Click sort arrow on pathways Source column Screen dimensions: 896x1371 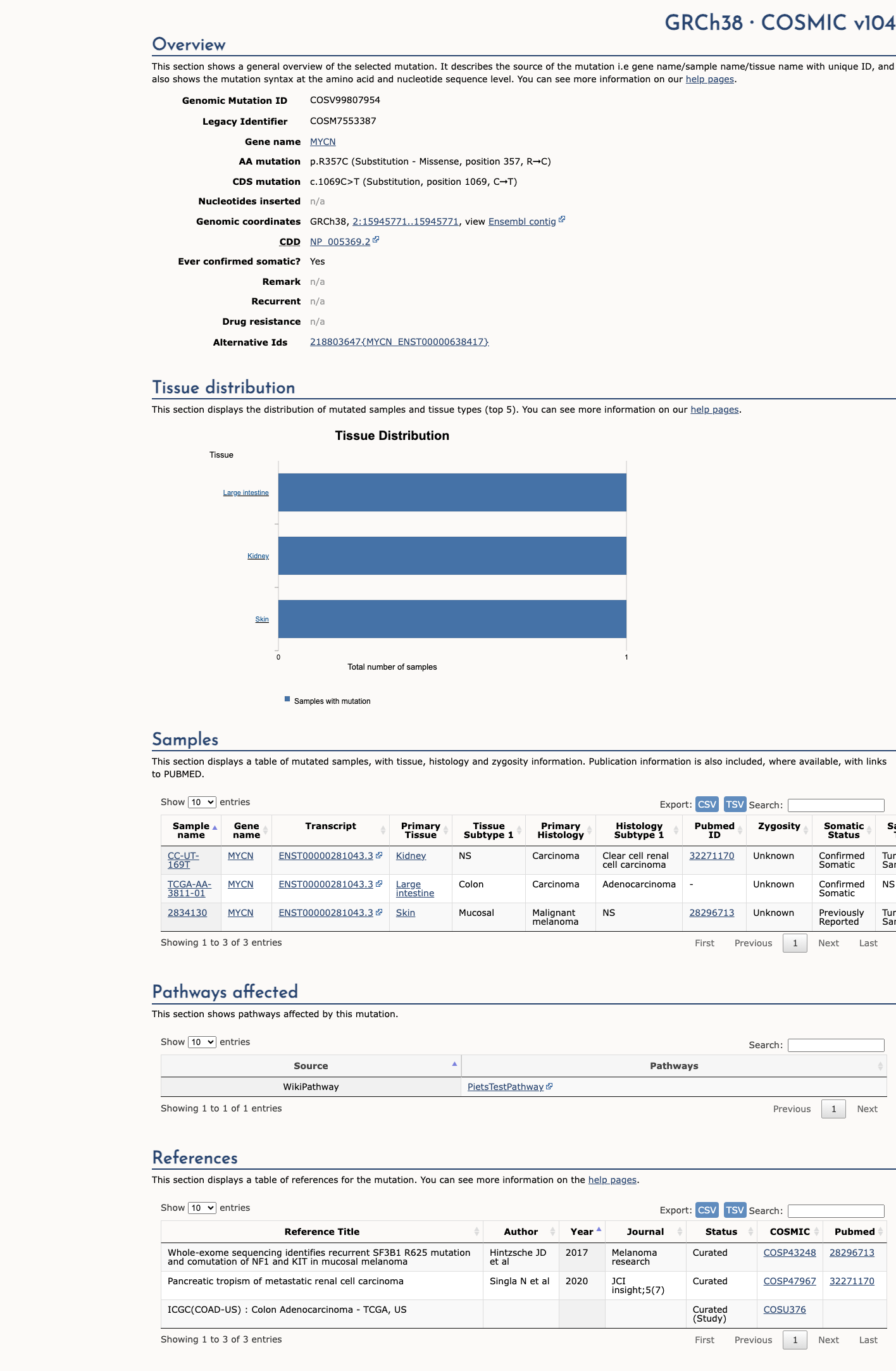coord(454,1064)
